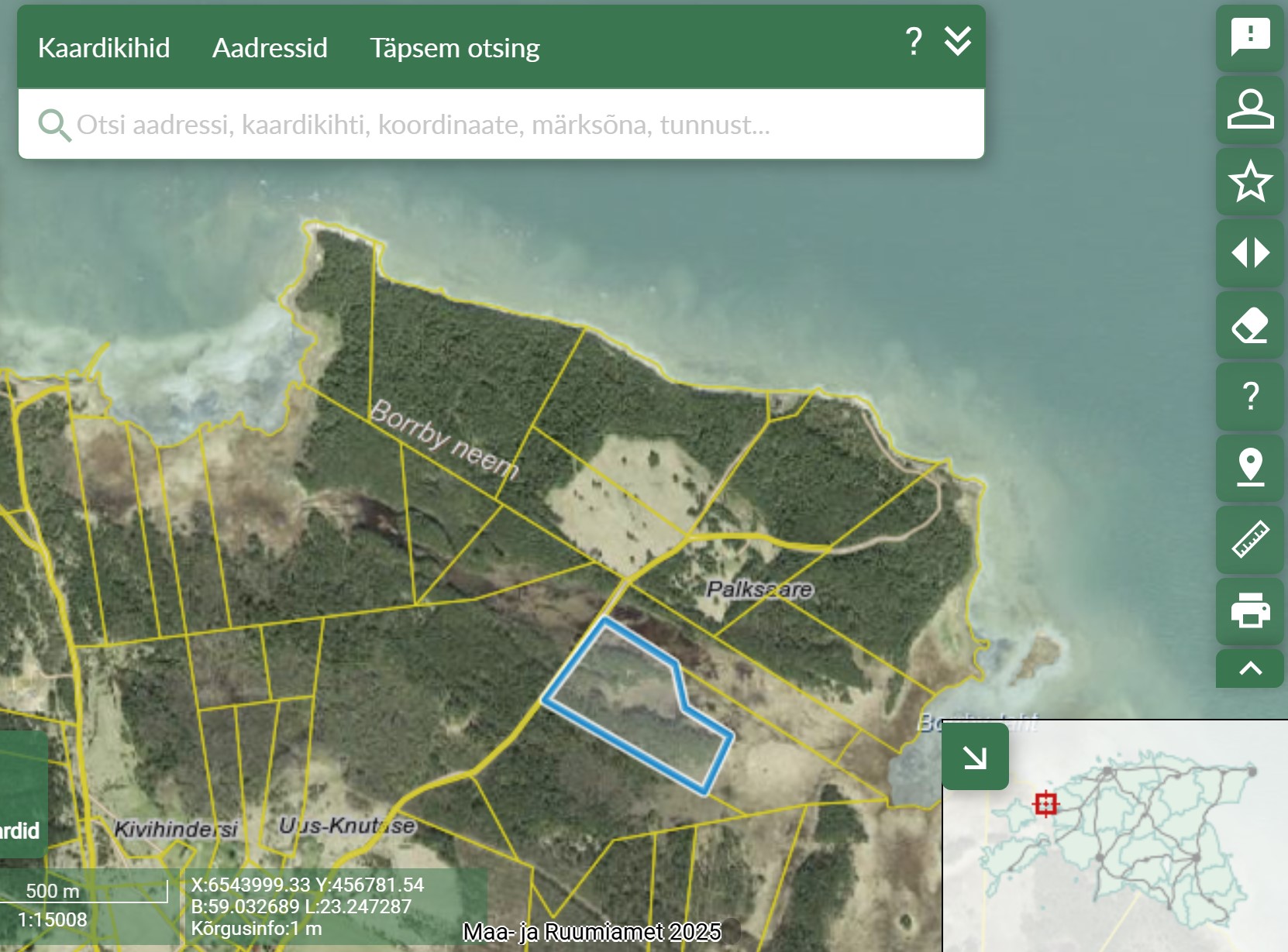
Task: Expand search panel with double chevron
Action: 958,41
